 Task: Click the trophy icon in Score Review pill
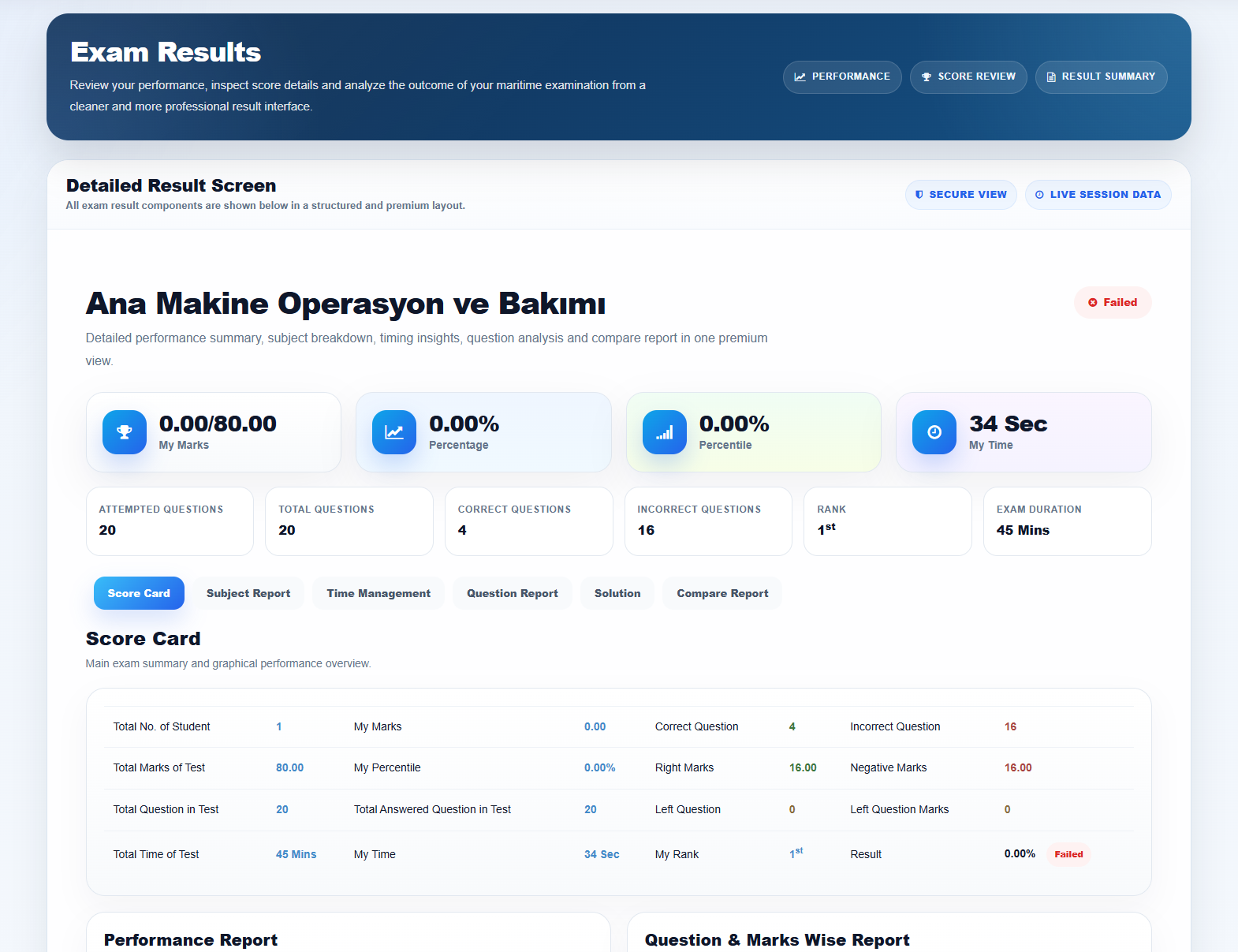(927, 77)
